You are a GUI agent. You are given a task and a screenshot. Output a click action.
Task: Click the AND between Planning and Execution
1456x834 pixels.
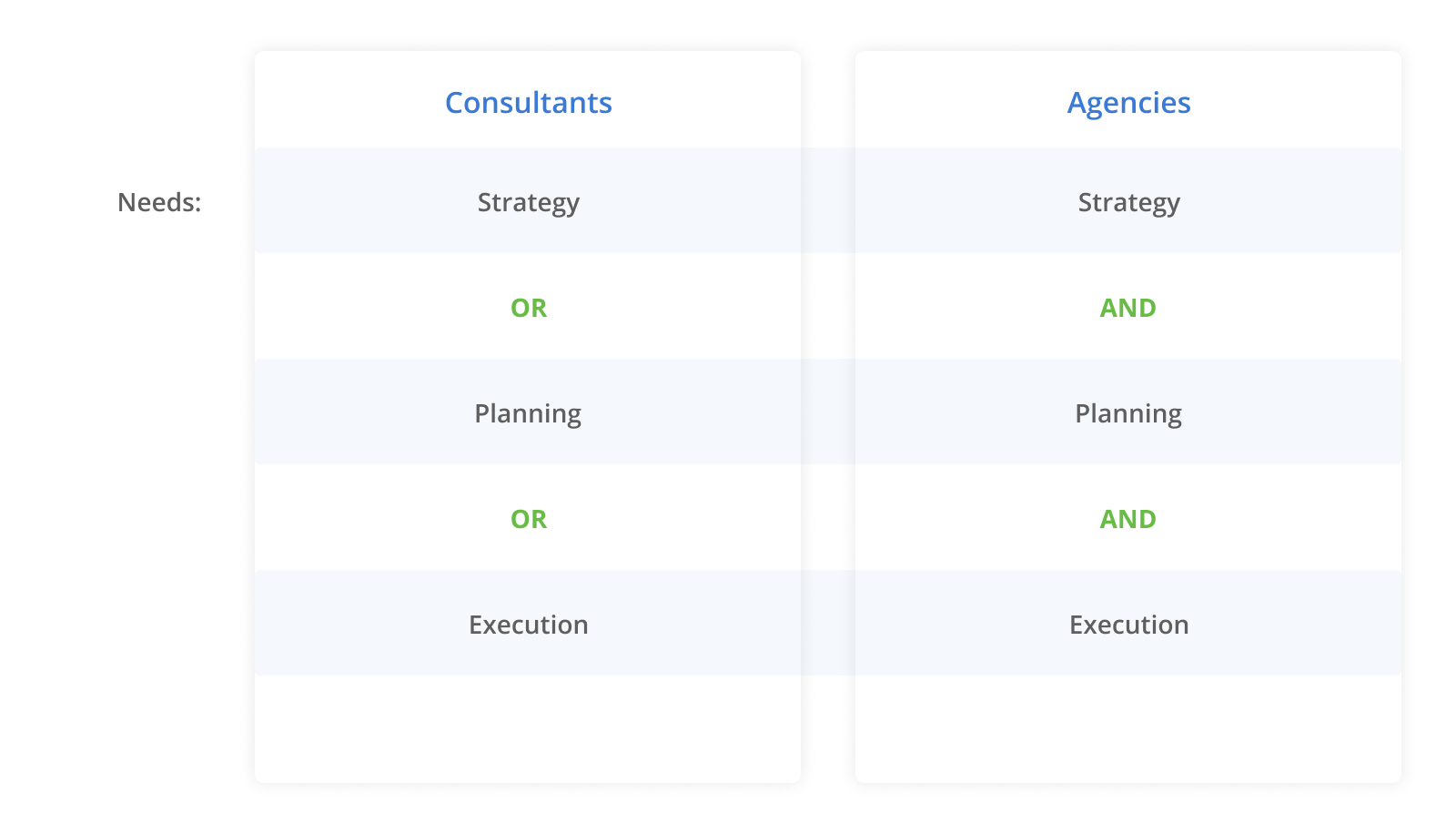tap(1127, 519)
